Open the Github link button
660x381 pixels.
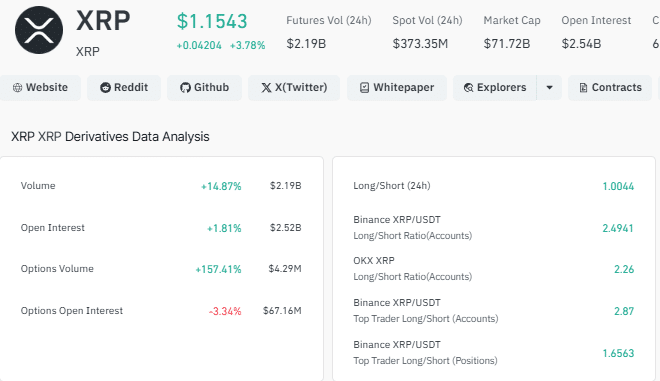[205, 88]
